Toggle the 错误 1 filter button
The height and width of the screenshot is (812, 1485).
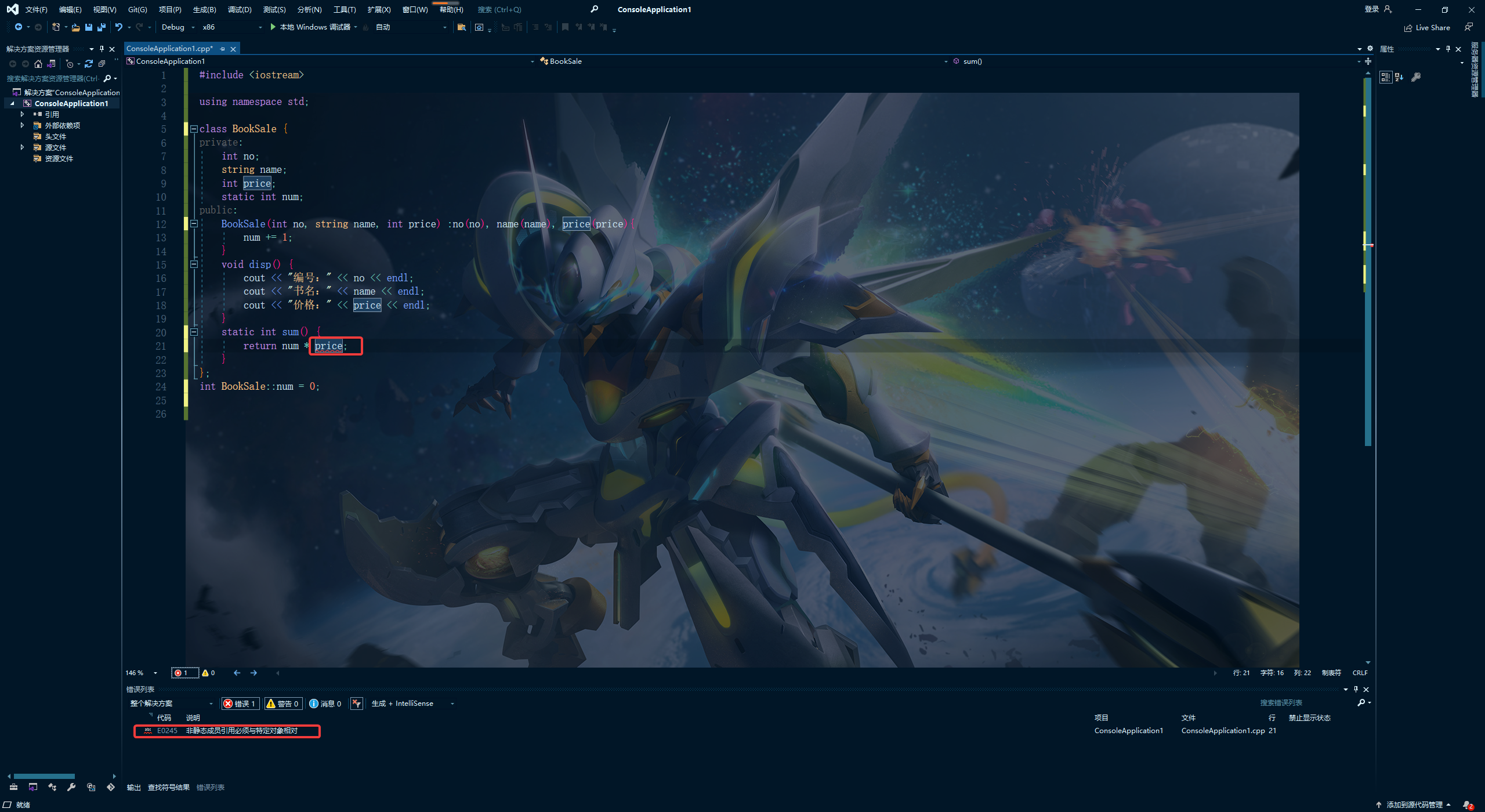click(240, 704)
